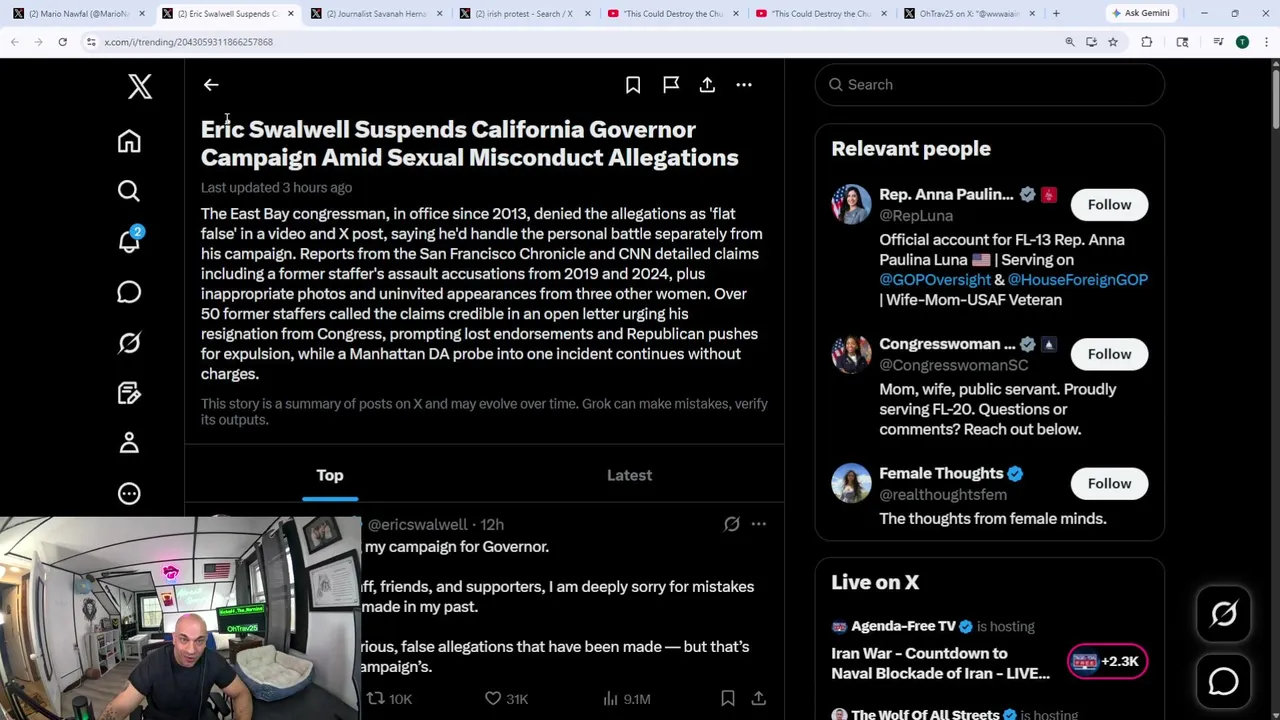Switch to first This Could Destroy YouTube tab
Viewport: 1280px width, 720px height.
pyautogui.click(x=671, y=13)
